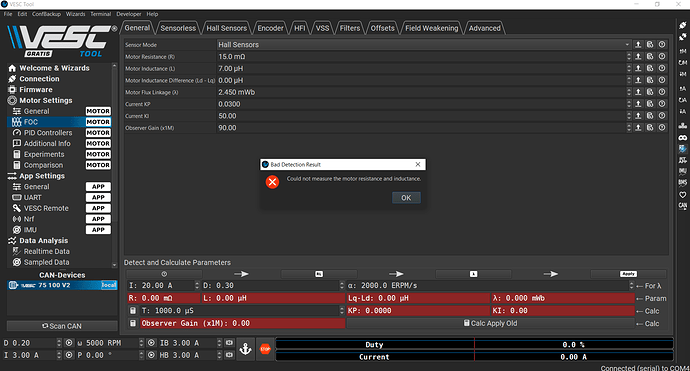
Task: Adjust the ω 5000 RPM spinner
Action: click(x=141, y=343)
